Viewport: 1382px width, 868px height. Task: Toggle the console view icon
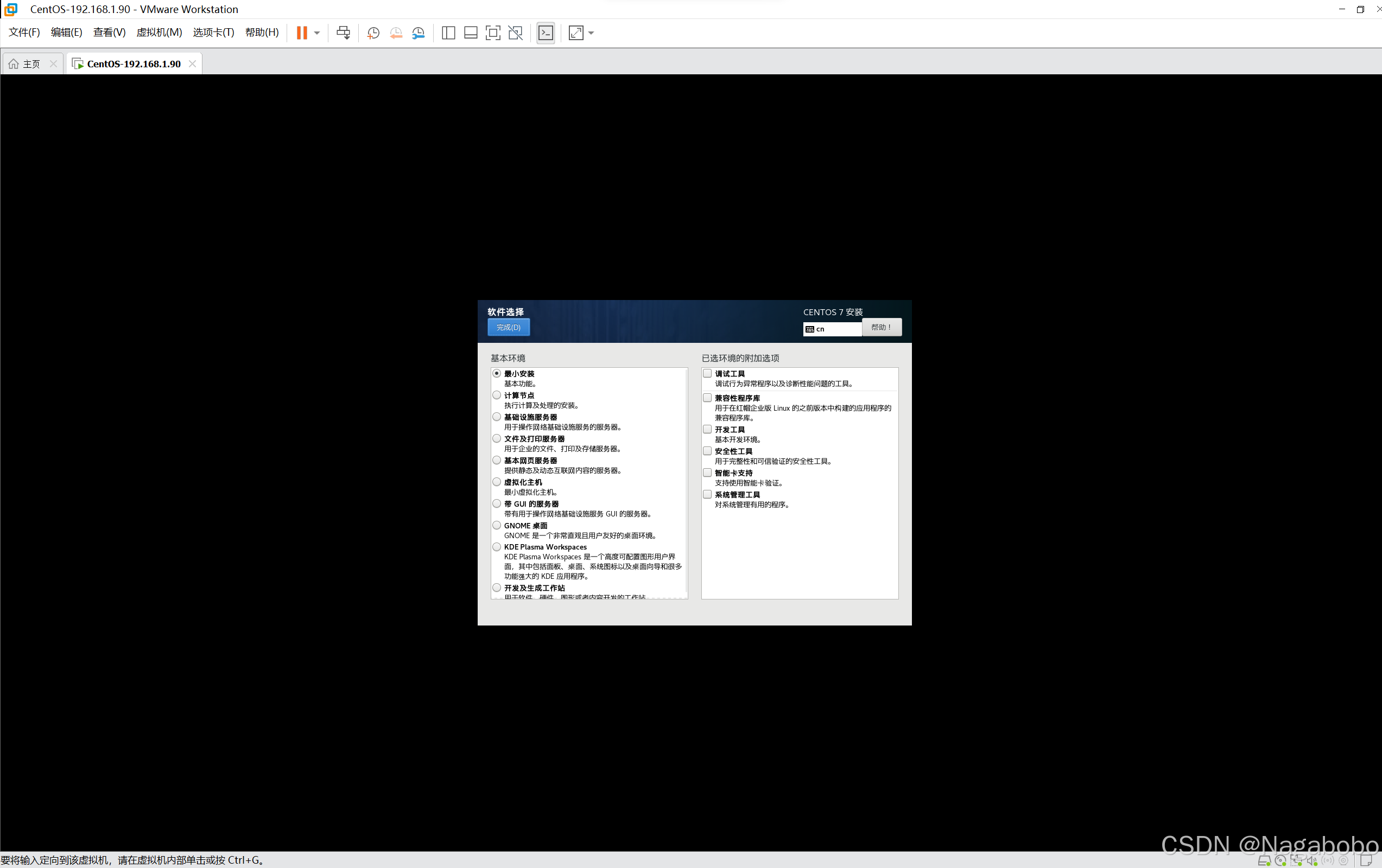pyautogui.click(x=545, y=33)
